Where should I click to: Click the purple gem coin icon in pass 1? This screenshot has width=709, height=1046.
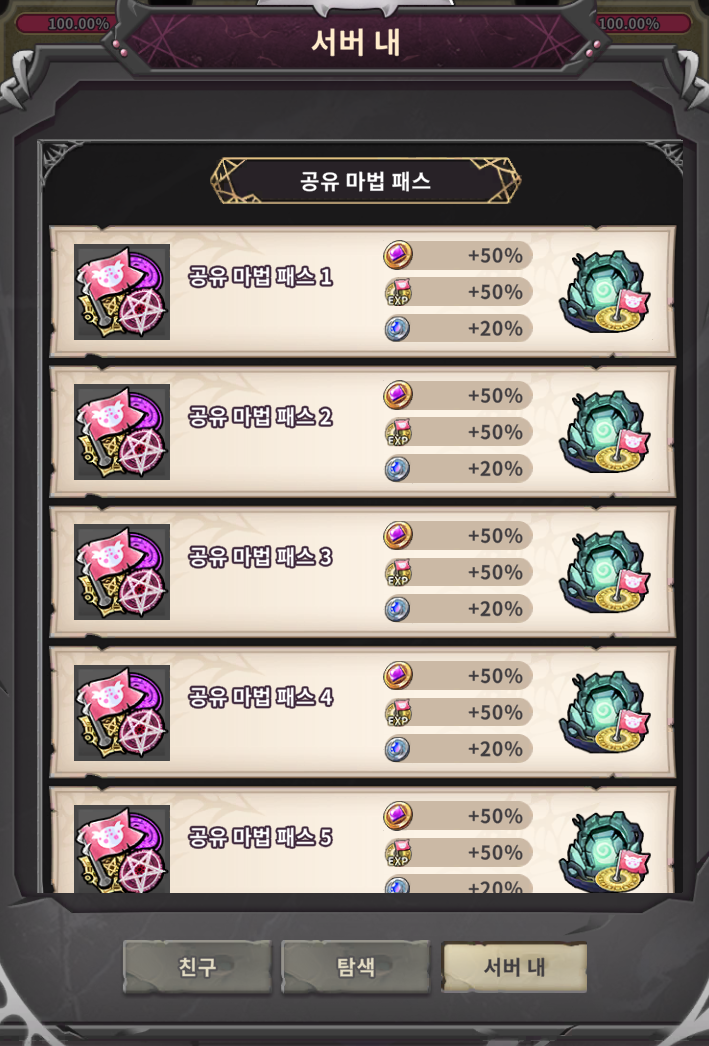click(x=398, y=255)
